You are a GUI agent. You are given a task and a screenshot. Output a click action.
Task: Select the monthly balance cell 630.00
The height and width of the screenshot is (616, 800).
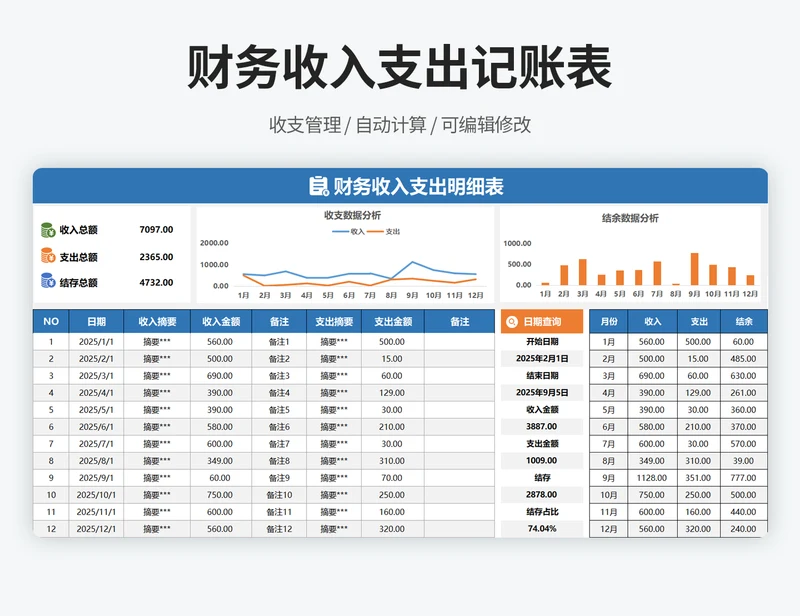pyautogui.click(x=743, y=376)
